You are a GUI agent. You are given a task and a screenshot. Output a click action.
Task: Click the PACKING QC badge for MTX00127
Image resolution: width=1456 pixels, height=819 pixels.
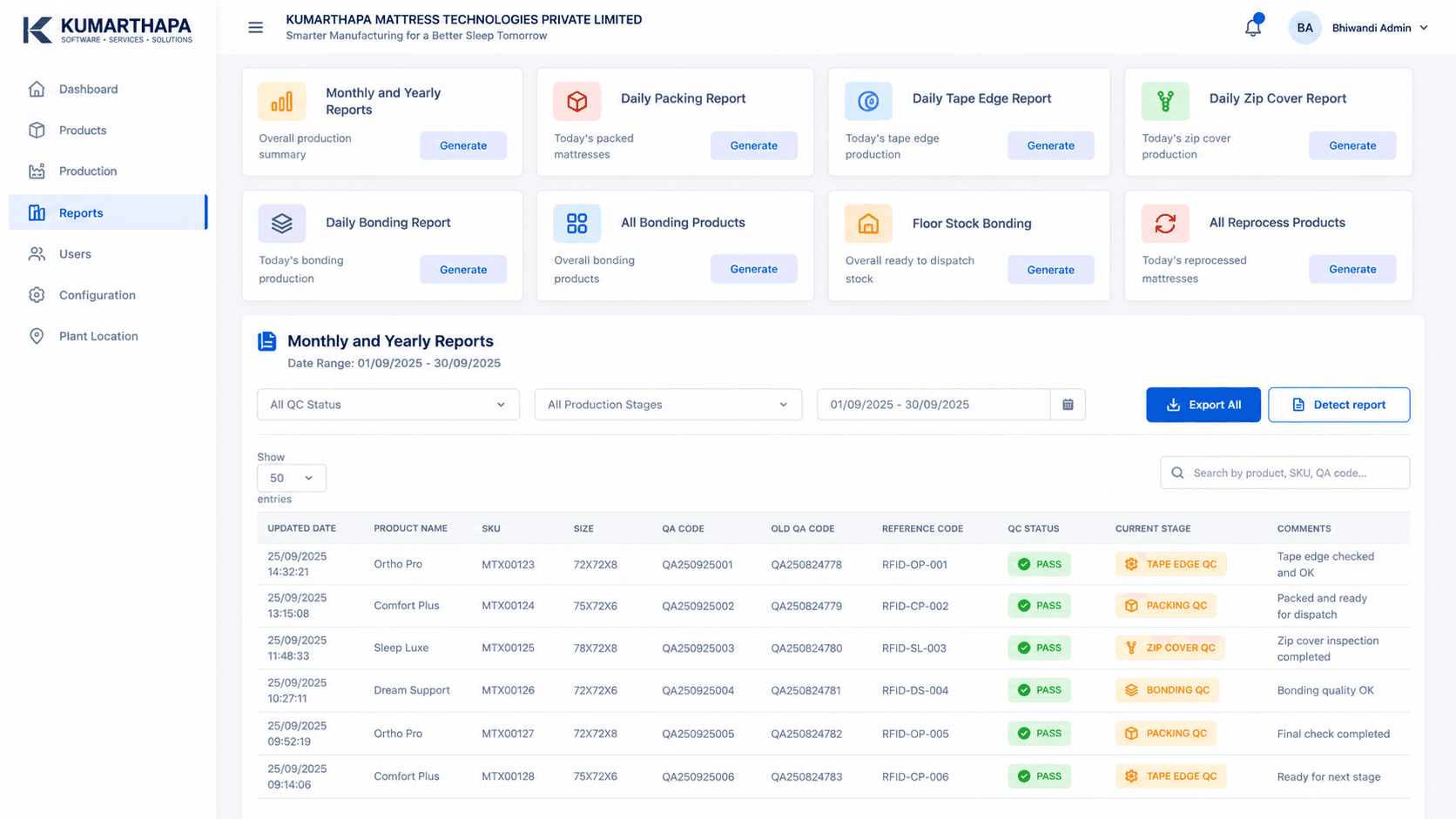pyautogui.click(x=1166, y=734)
